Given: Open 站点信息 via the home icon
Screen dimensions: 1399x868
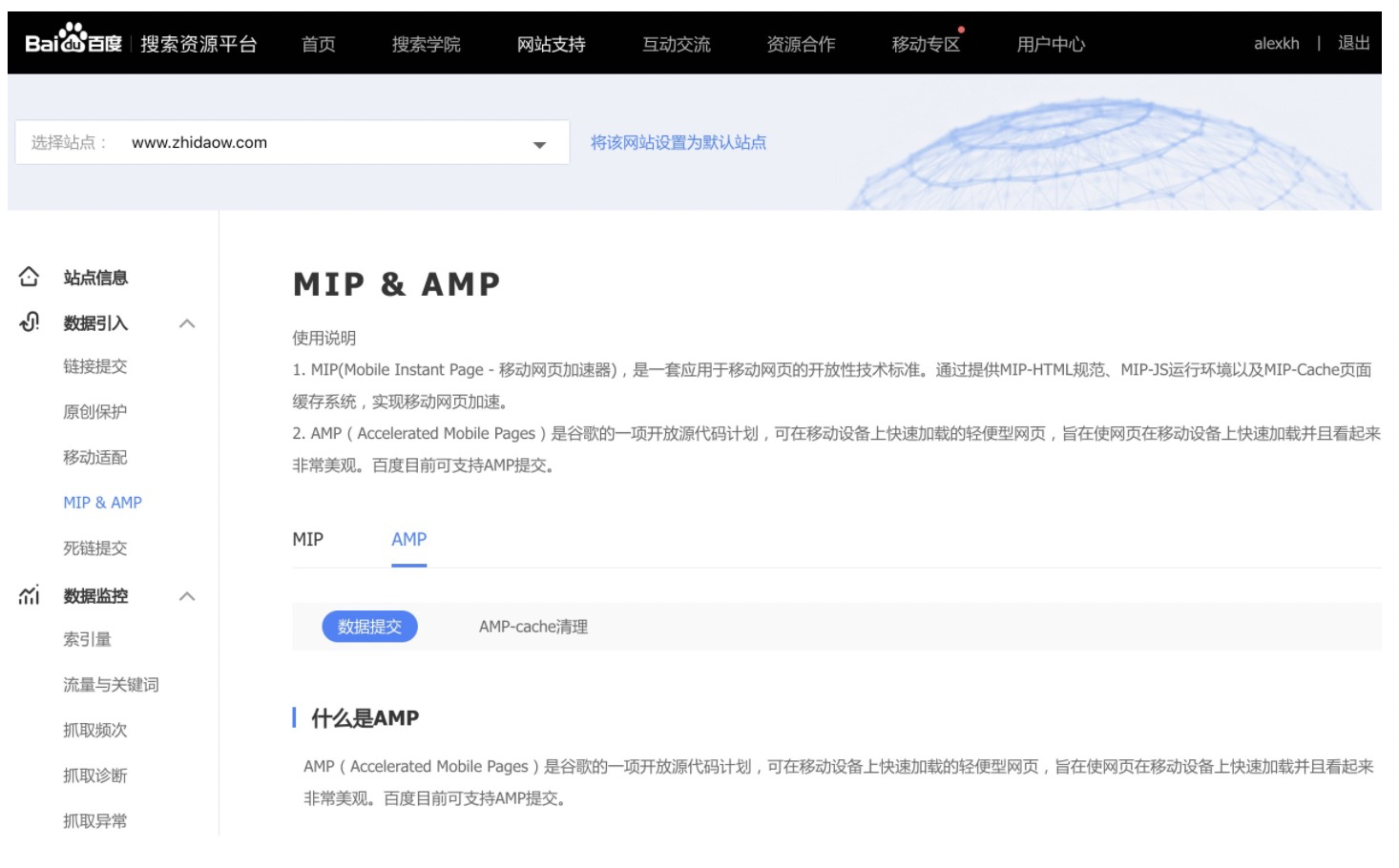Looking at the screenshot, I should coord(29,278).
